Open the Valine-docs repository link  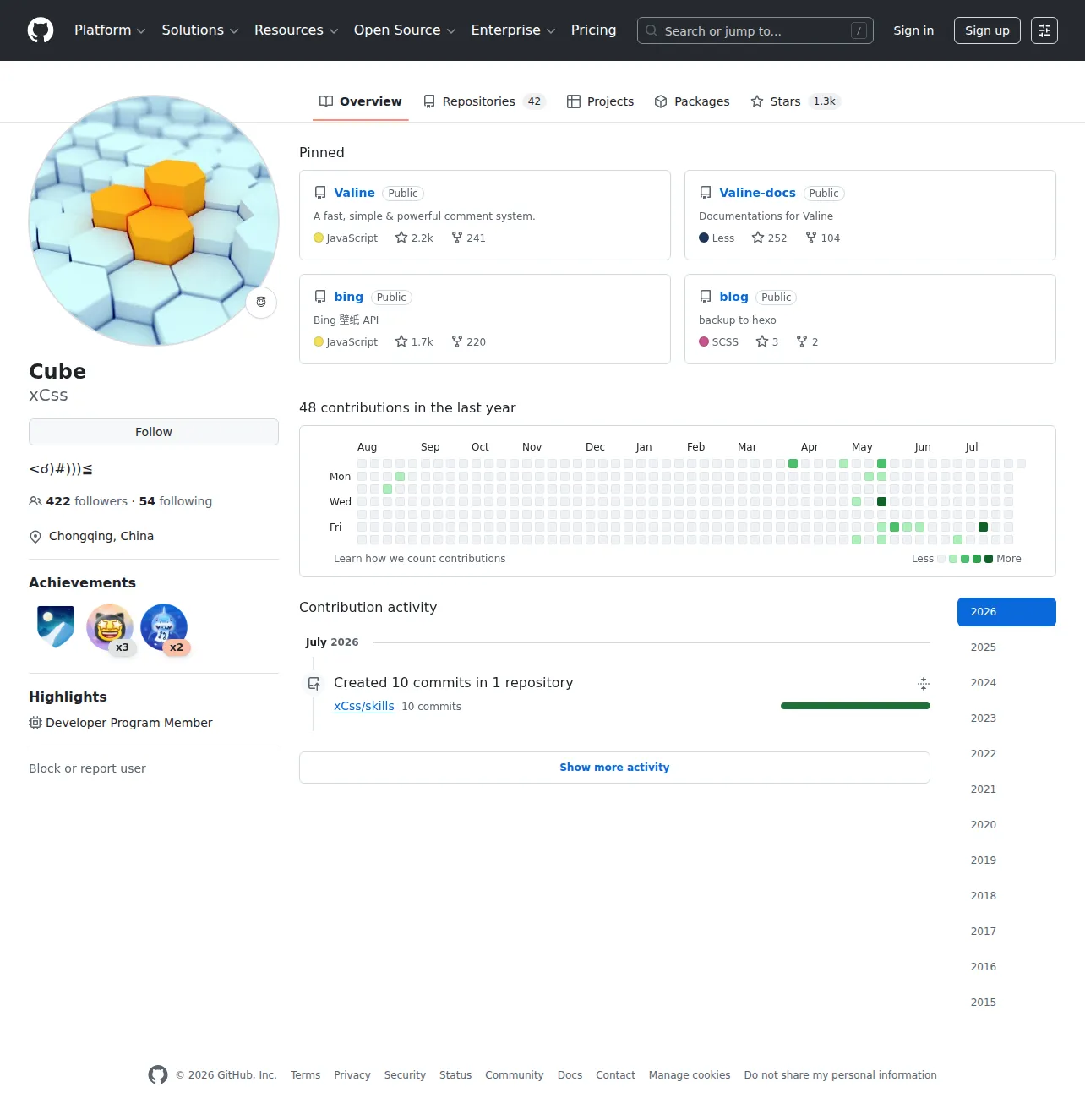(757, 193)
